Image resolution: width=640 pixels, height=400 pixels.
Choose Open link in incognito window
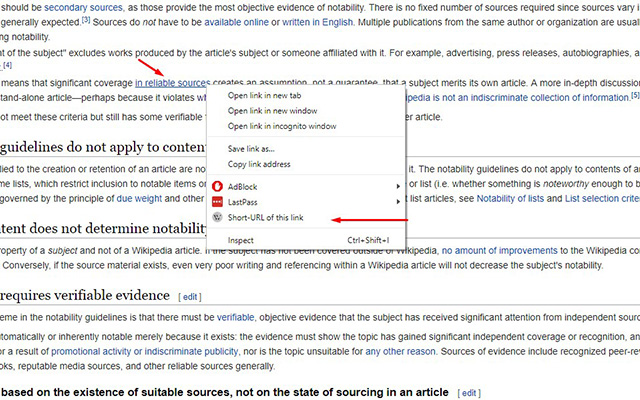coord(282,126)
